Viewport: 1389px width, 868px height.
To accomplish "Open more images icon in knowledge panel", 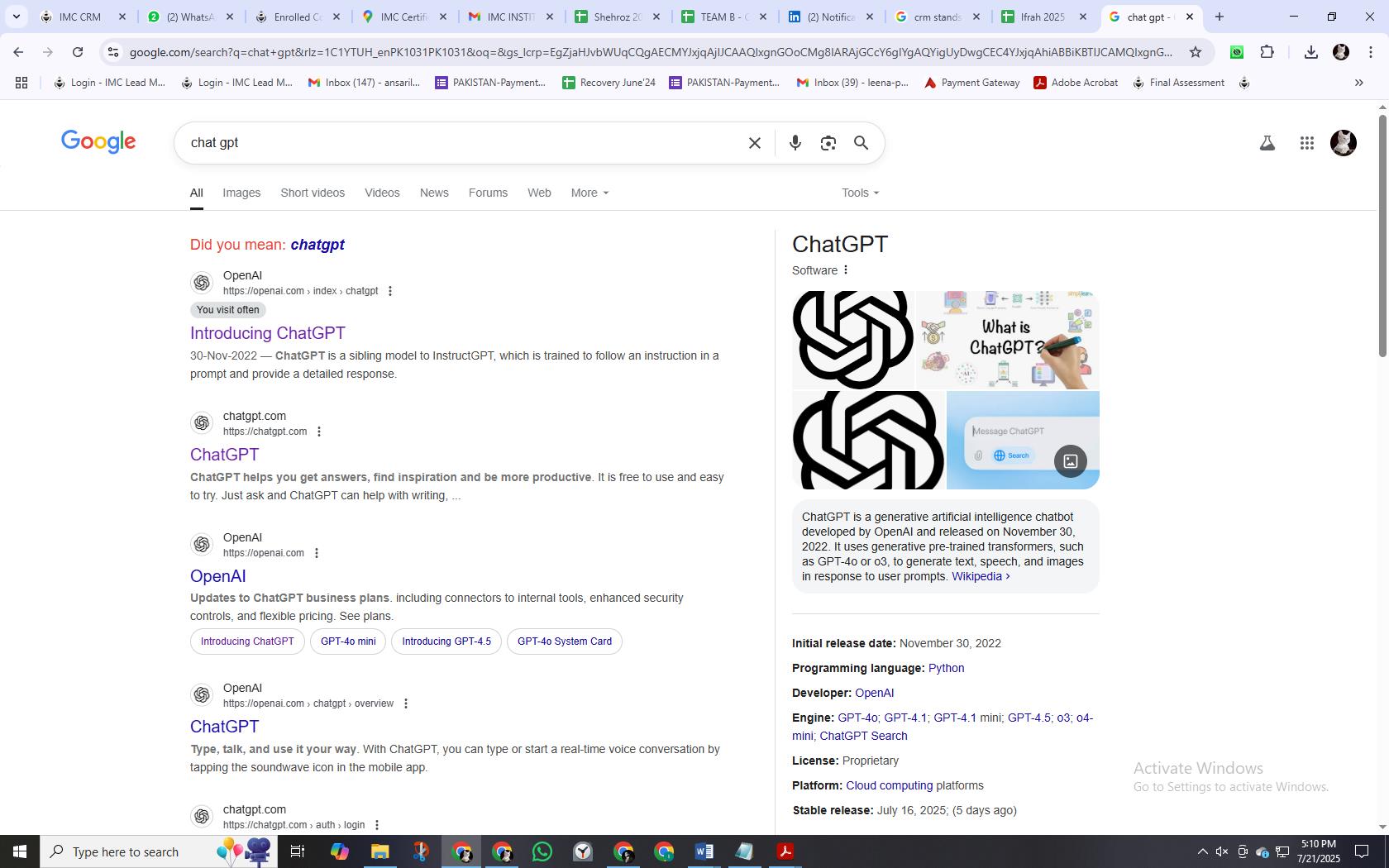I will click(1070, 461).
